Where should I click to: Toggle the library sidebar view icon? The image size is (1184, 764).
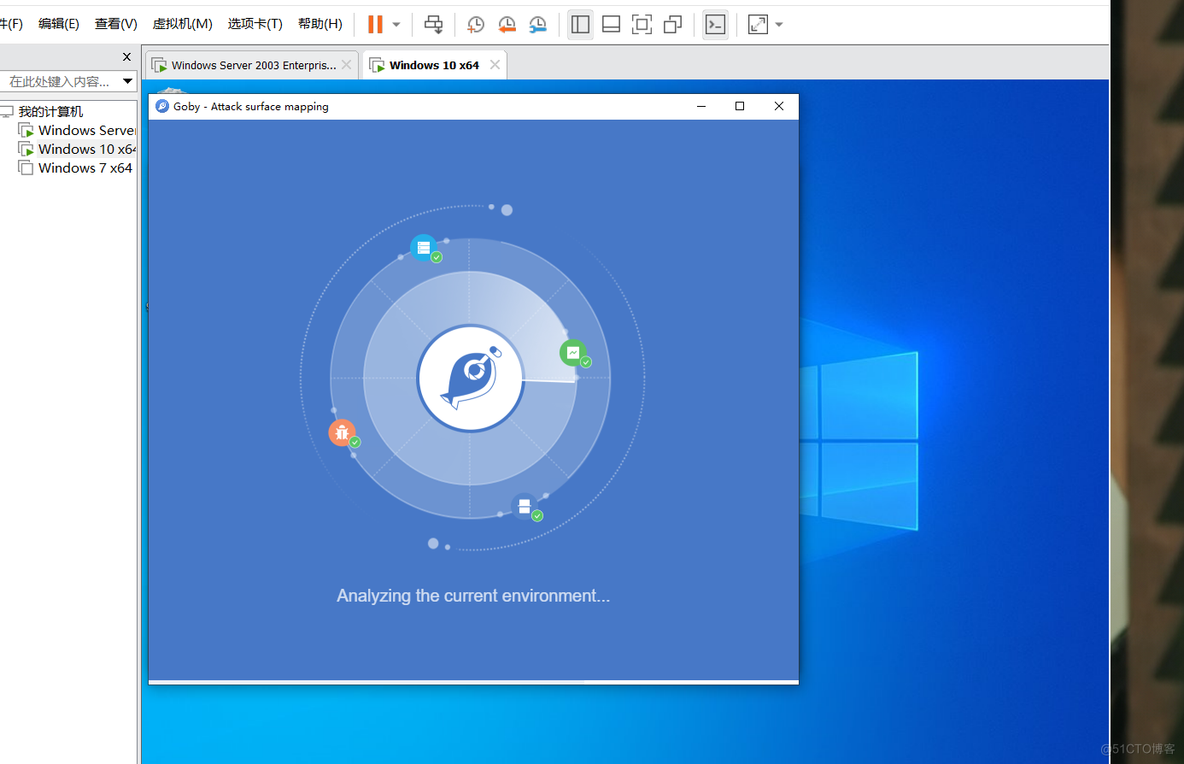click(x=580, y=24)
